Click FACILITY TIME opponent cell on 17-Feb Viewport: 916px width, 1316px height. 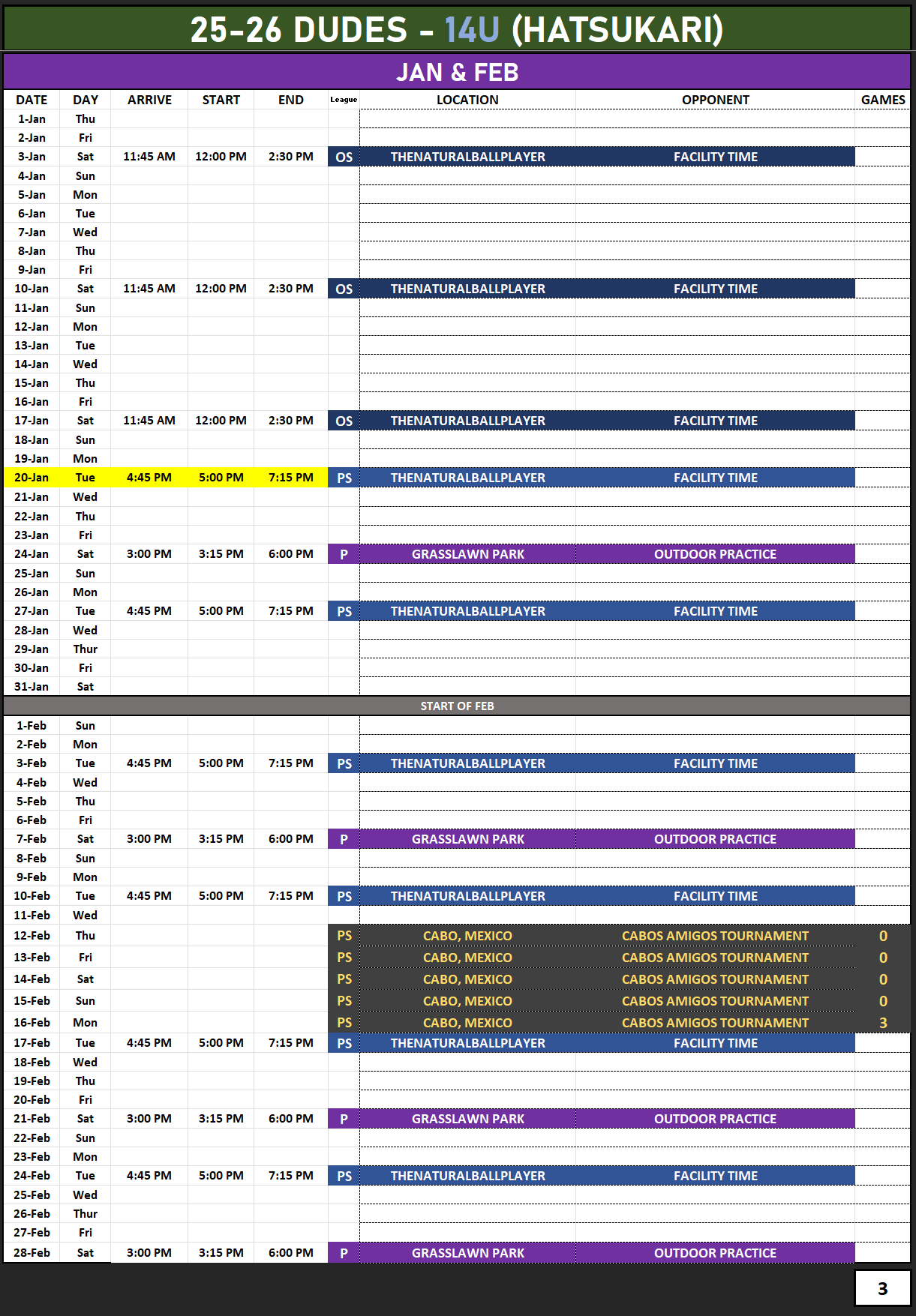715,1043
